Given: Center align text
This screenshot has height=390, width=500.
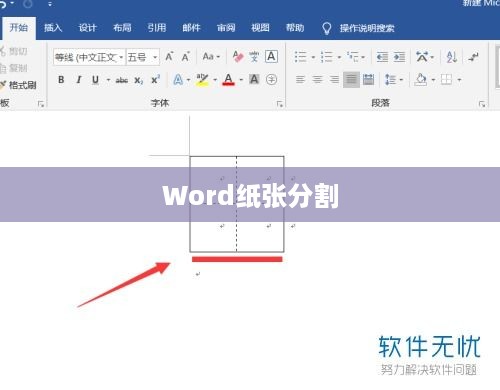Looking at the screenshot, I should point(317,79).
